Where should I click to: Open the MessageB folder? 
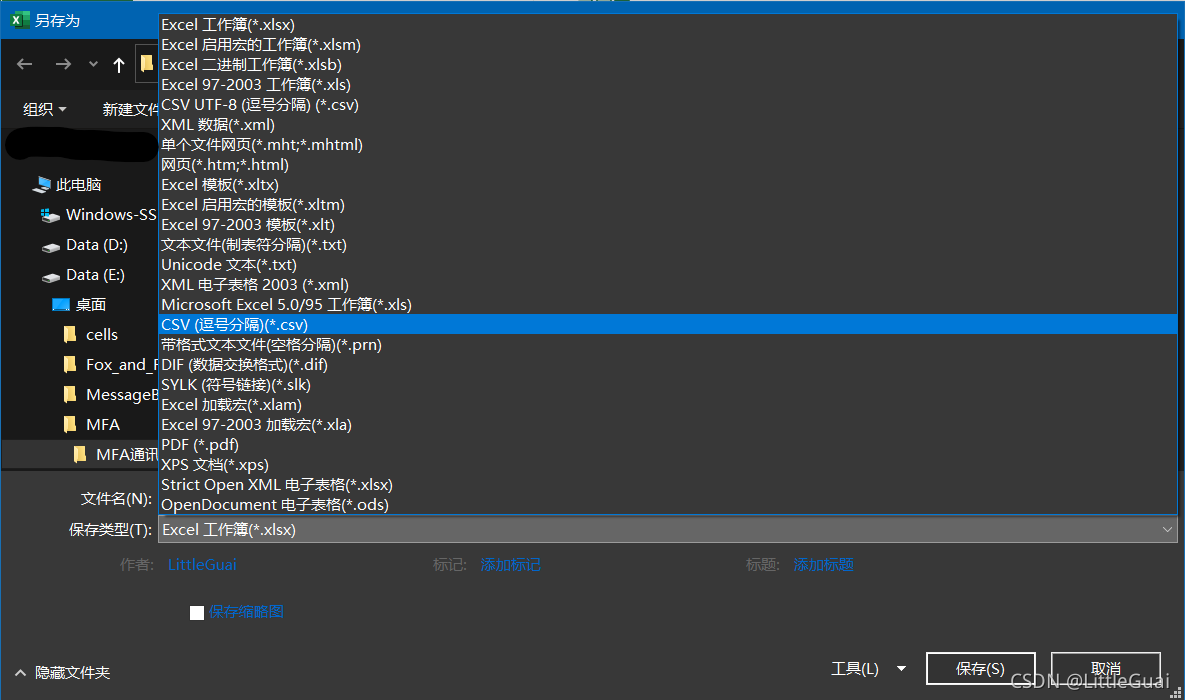pos(122,395)
